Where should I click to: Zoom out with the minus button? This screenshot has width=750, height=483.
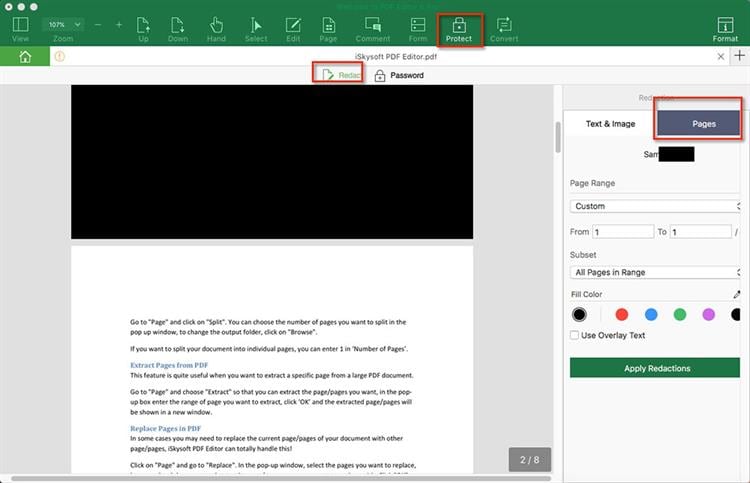(x=98, y=24)
